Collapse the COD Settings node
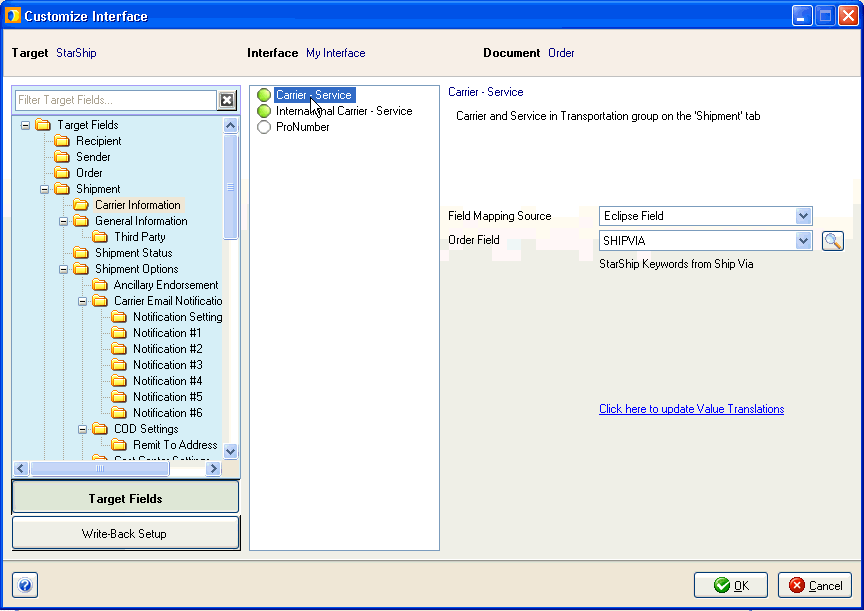The image size is (864, 611). point(83,429)
